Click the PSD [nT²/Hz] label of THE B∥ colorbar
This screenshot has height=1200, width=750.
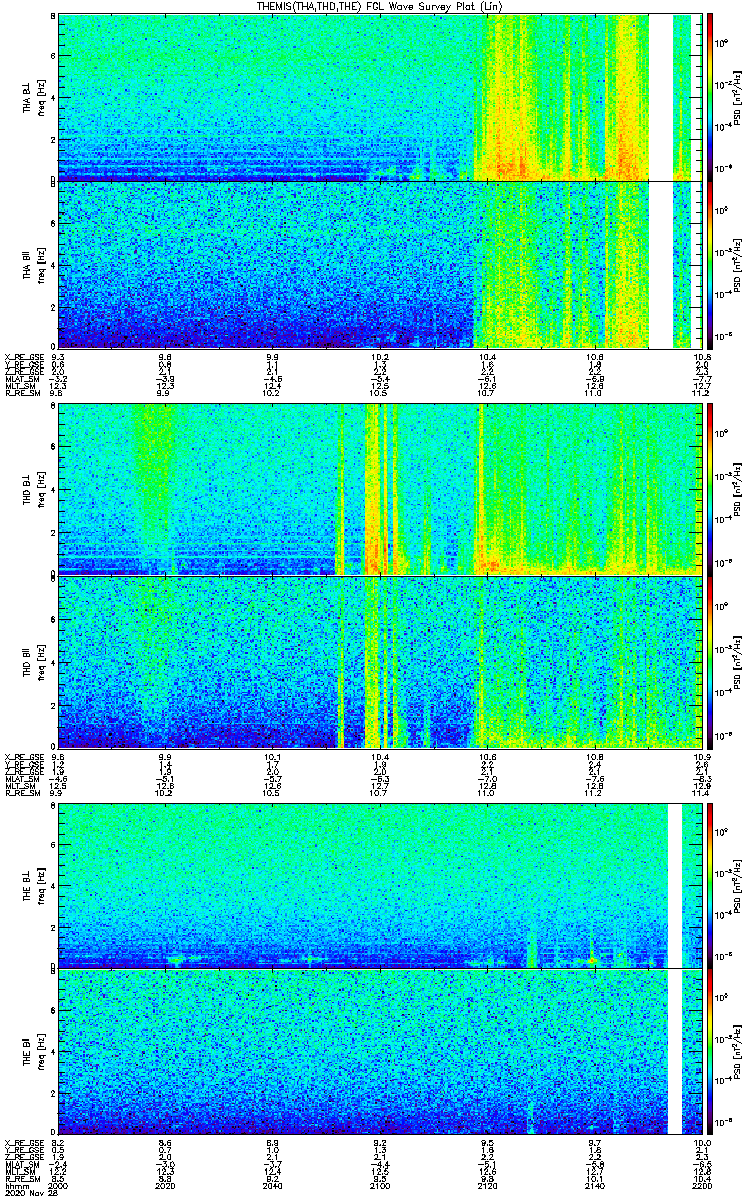737,1052
